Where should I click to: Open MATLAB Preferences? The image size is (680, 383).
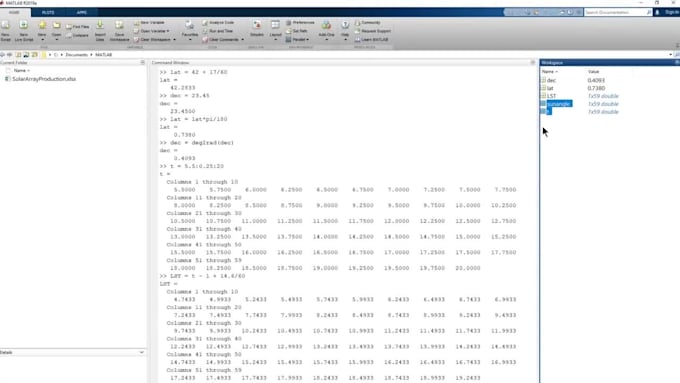[300, 23]
